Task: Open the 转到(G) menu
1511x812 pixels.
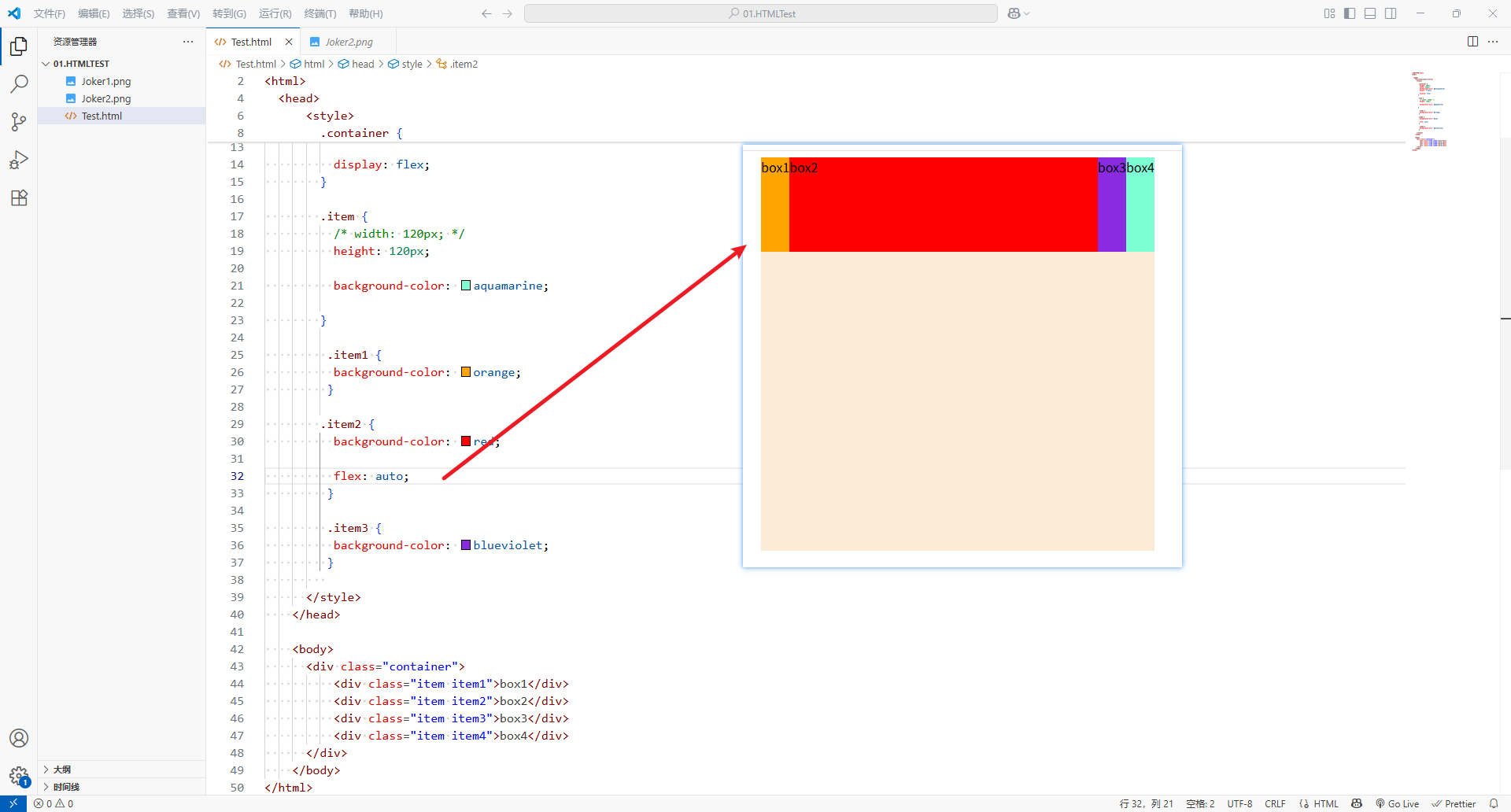Action: tap(229, 13)
